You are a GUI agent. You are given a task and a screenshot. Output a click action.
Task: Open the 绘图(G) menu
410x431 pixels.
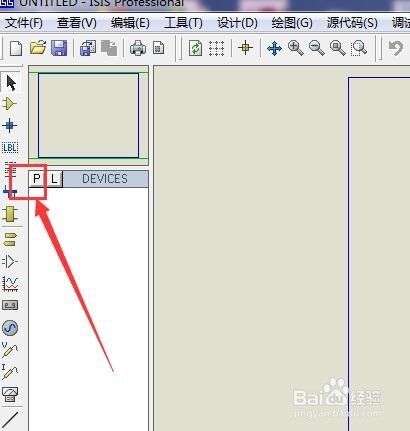click(x=292, y=23)
